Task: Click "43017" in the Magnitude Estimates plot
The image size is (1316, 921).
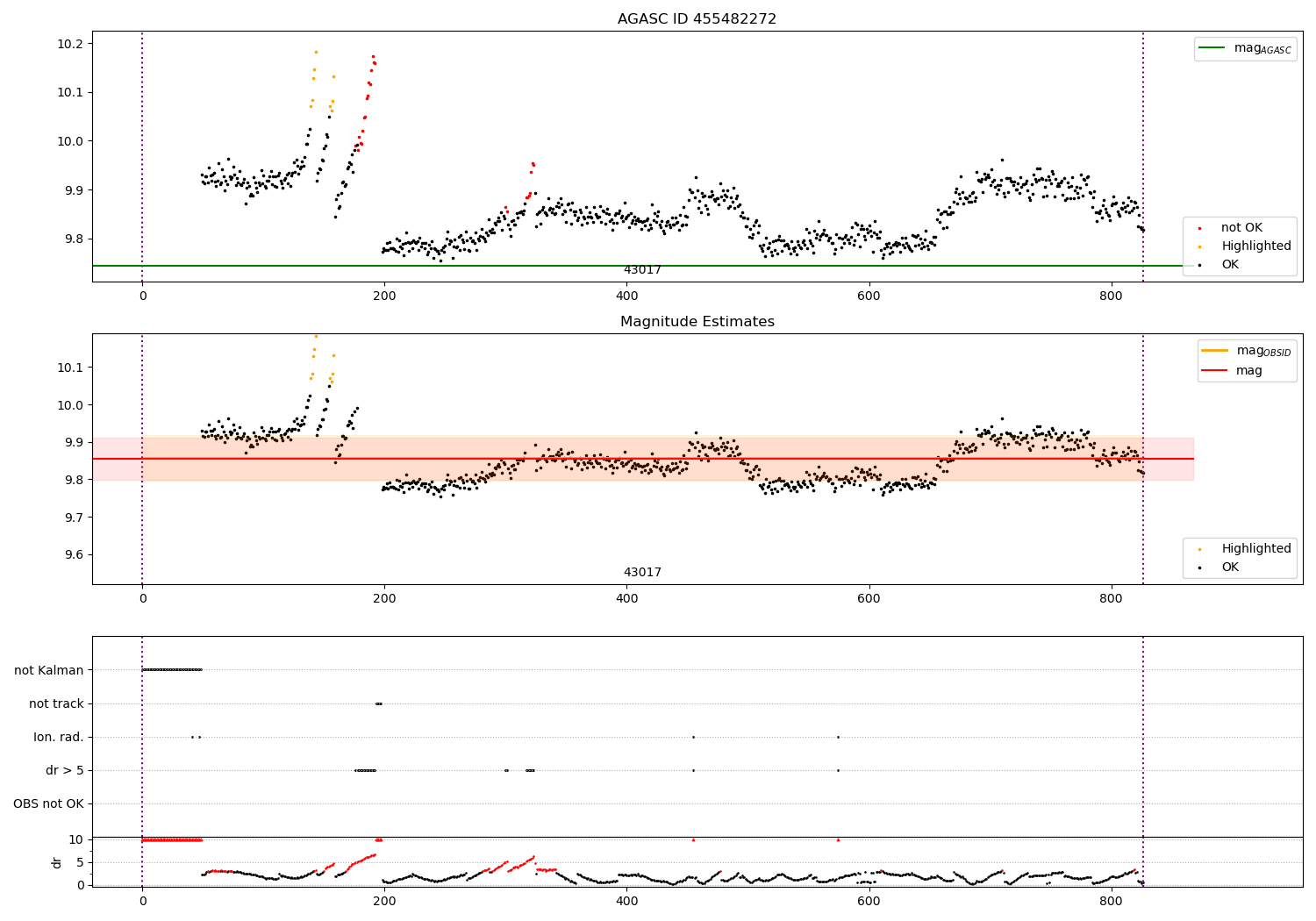Action: 642,573
